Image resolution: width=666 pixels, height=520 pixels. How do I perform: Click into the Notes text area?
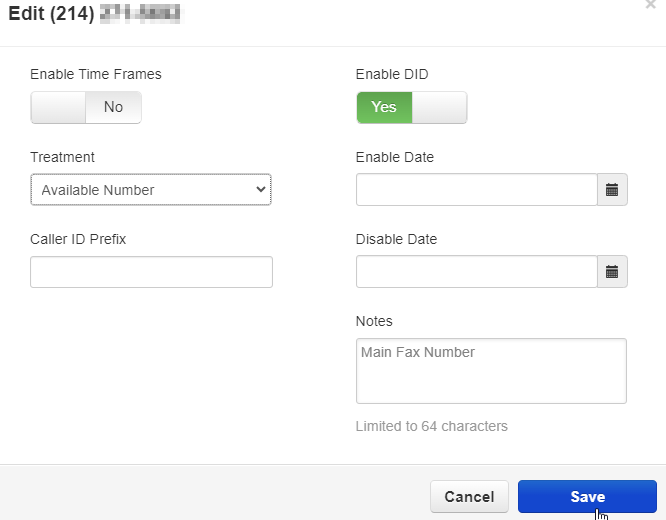[491, 371]
